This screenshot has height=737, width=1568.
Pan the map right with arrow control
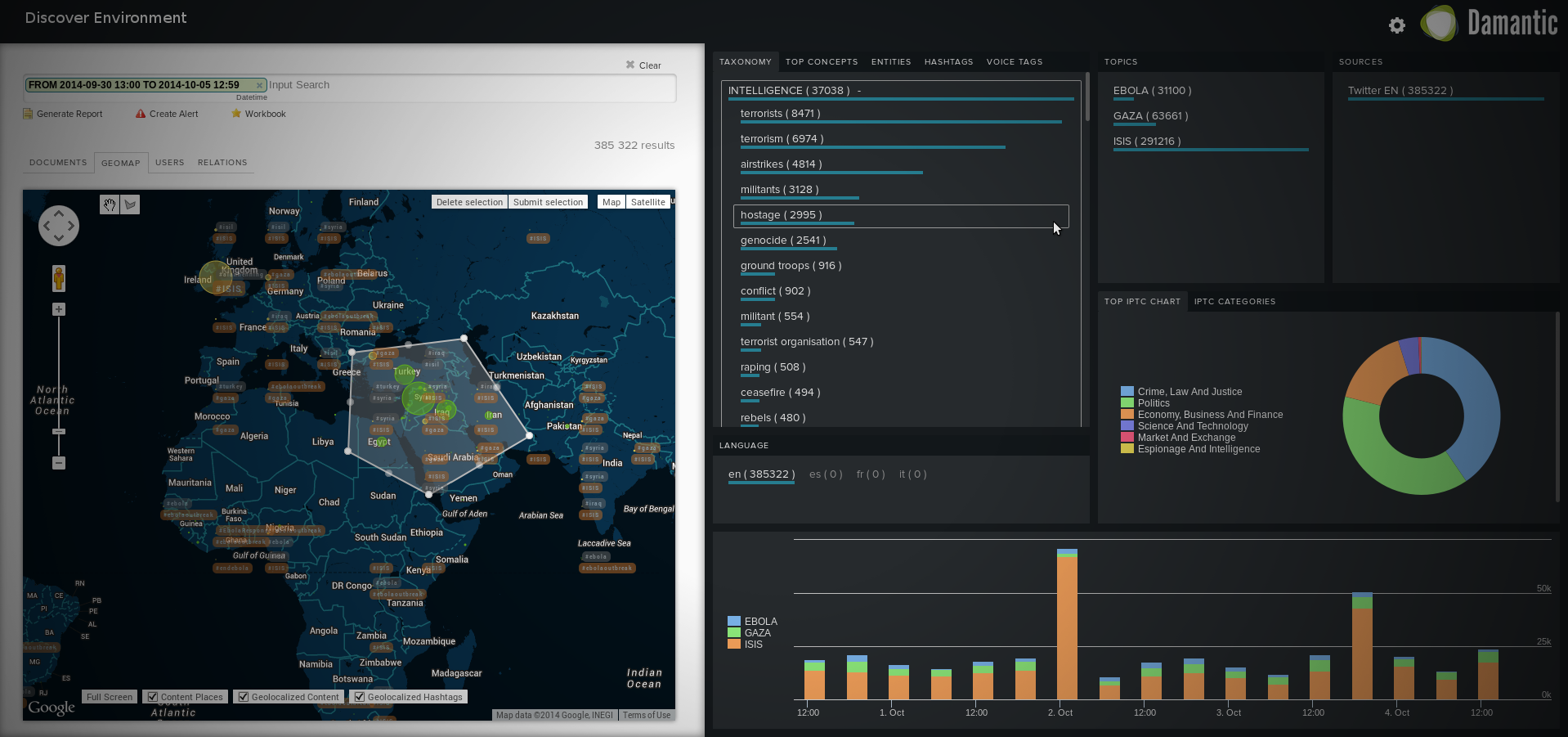tap(72, 226)
